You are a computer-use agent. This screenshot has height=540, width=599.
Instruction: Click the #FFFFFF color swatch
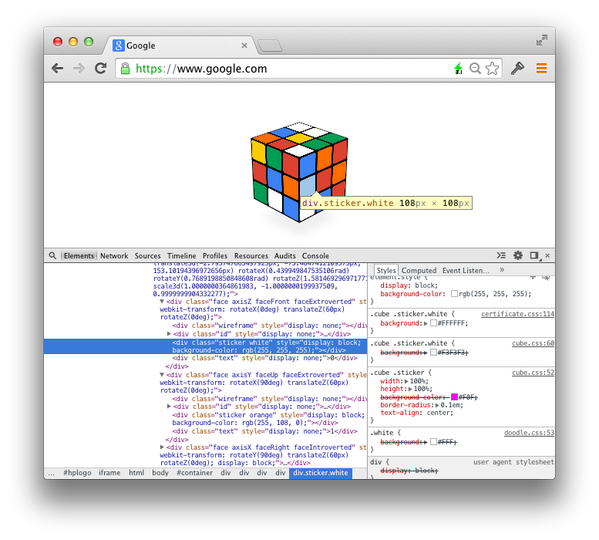pyautogui.click(x=434, y=323)
